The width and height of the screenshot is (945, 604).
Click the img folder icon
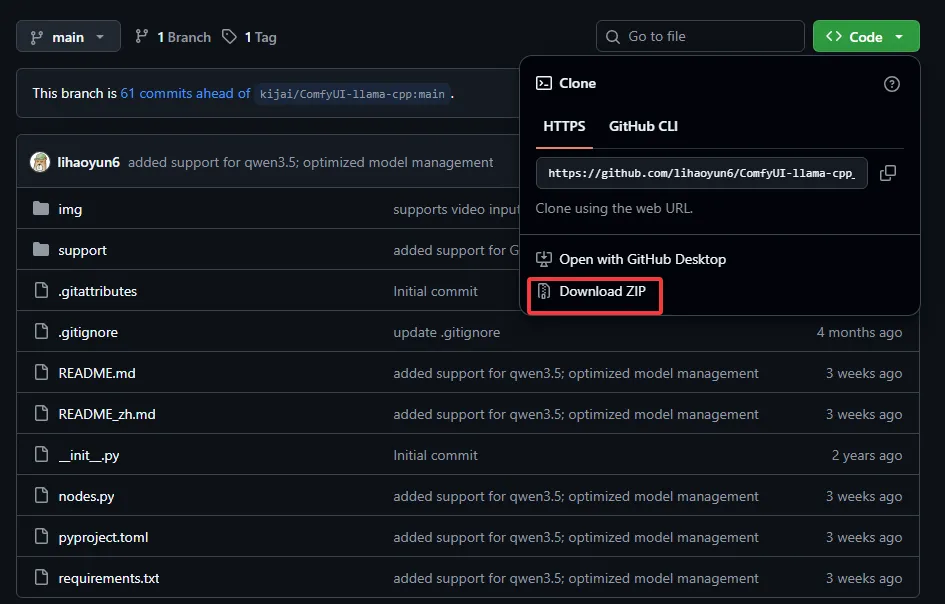(x=41, y=209)
